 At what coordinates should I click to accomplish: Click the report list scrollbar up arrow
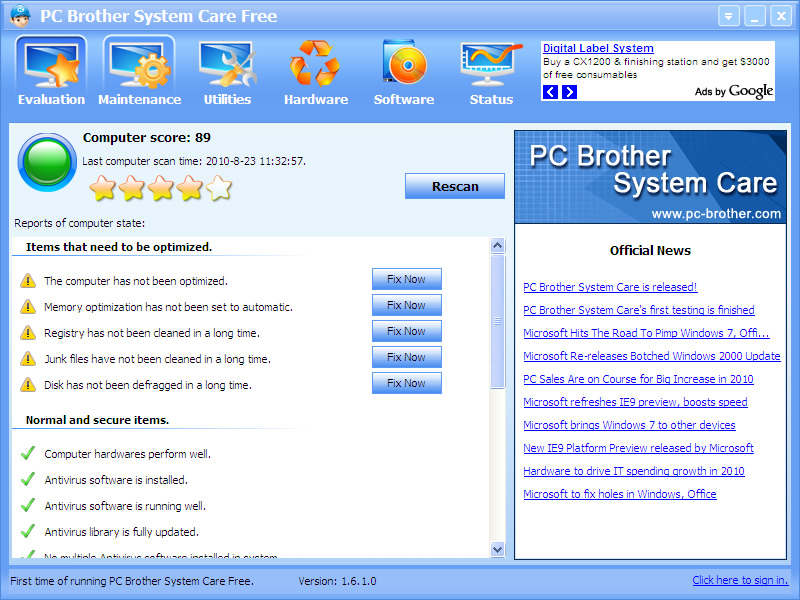coord(497,246)
